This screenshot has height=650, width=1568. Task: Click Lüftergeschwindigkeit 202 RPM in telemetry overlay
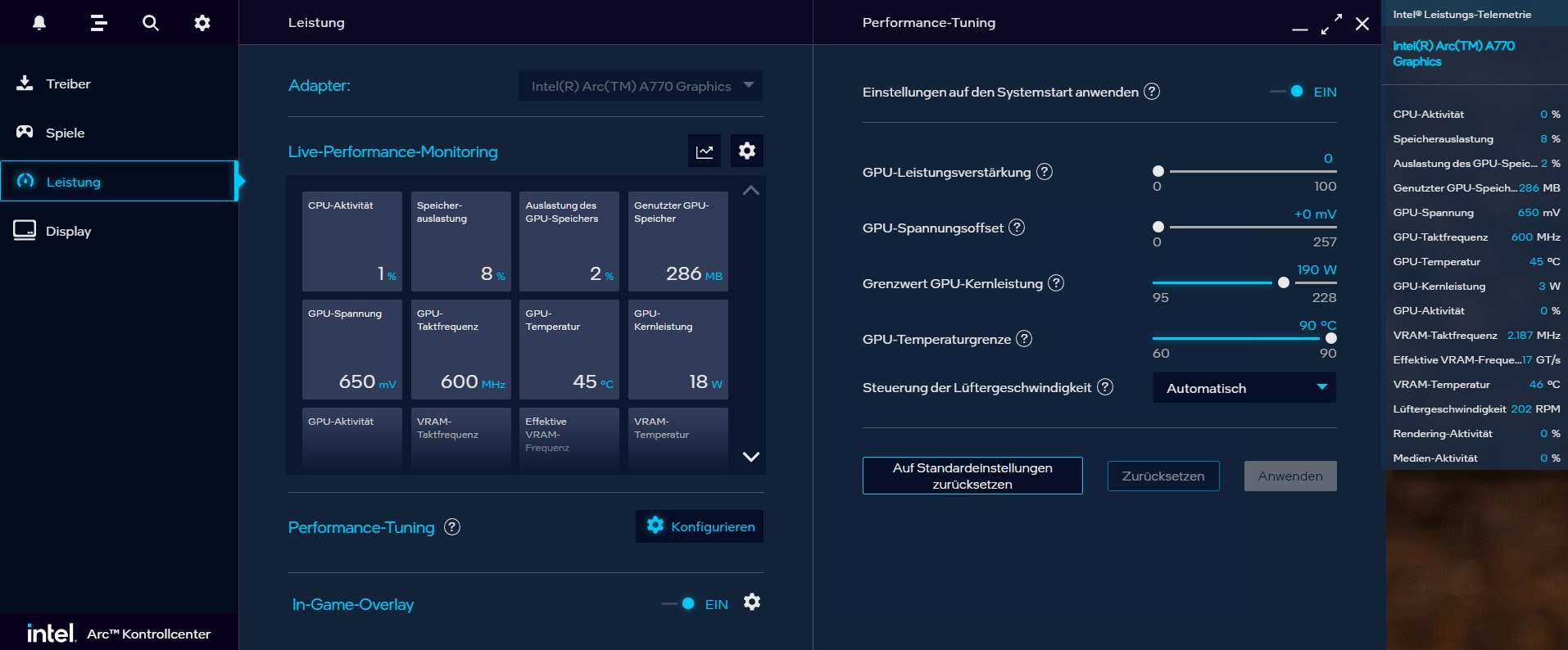tap(1476, 409)
